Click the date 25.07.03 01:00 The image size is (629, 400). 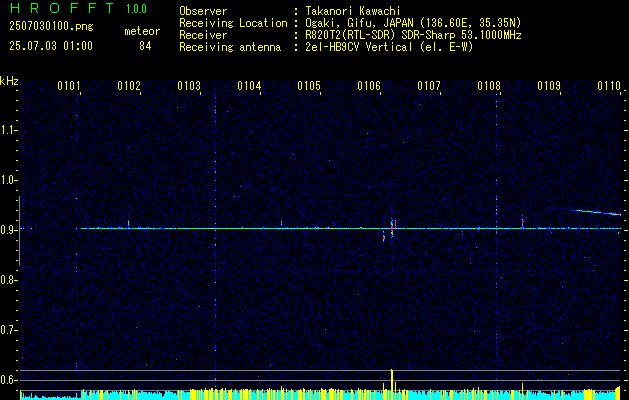pos(51,45)
